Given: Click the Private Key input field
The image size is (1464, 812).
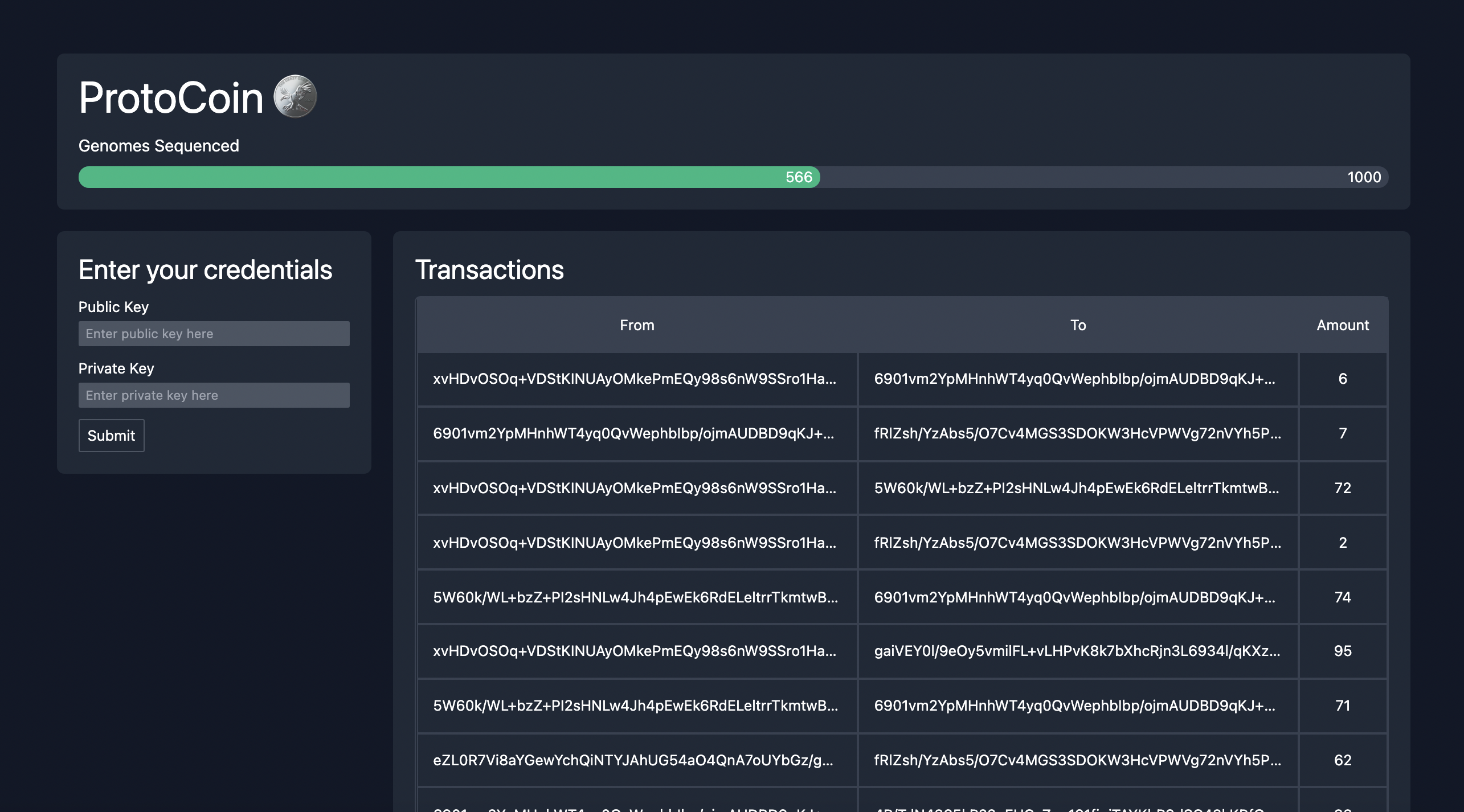Looking at the screenshot, I should tap(214, 395).
